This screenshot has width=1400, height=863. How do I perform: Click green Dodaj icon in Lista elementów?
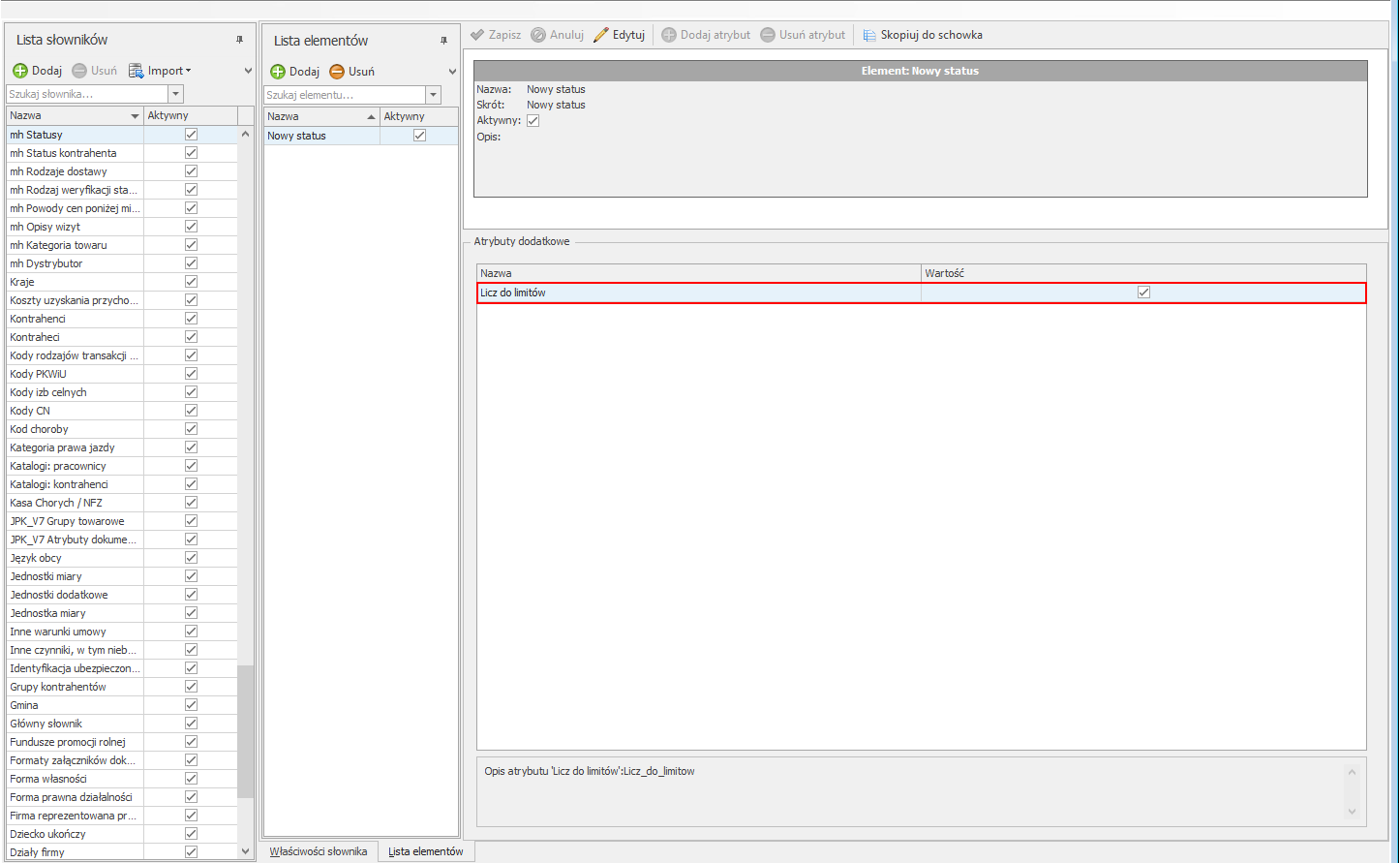(278, 72)
